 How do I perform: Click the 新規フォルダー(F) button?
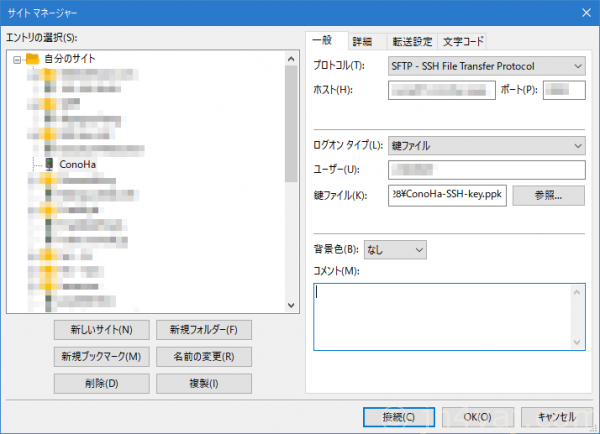[203, 329]
